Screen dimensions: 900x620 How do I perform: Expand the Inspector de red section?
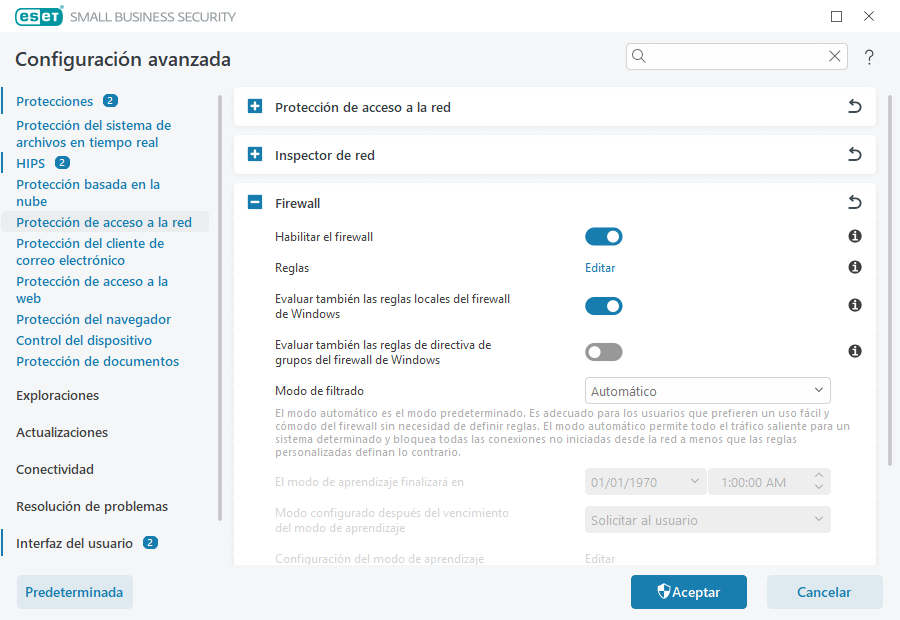point(252,154)
